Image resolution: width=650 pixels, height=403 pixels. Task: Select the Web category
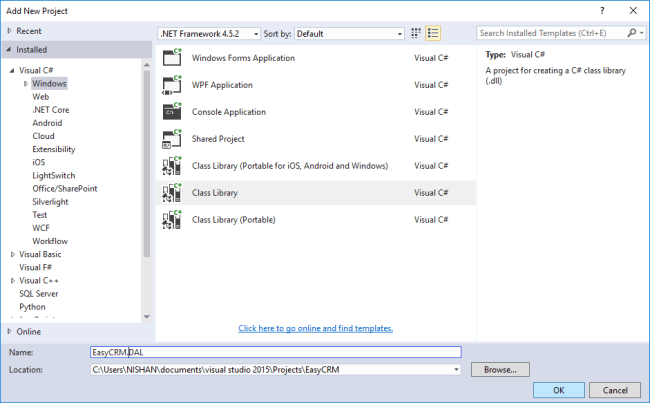41,97
